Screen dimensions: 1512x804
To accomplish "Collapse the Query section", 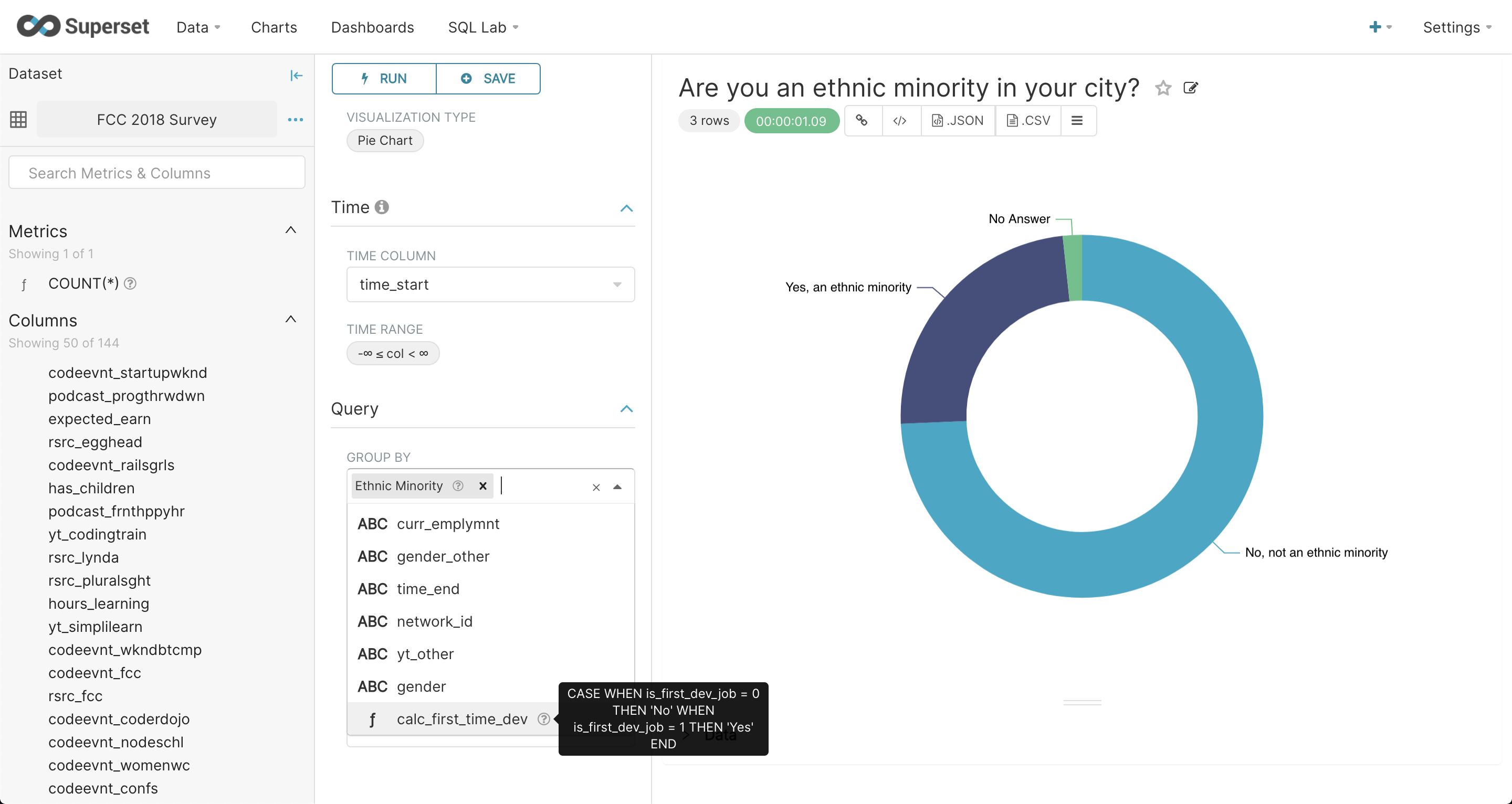I will [626, 408].
